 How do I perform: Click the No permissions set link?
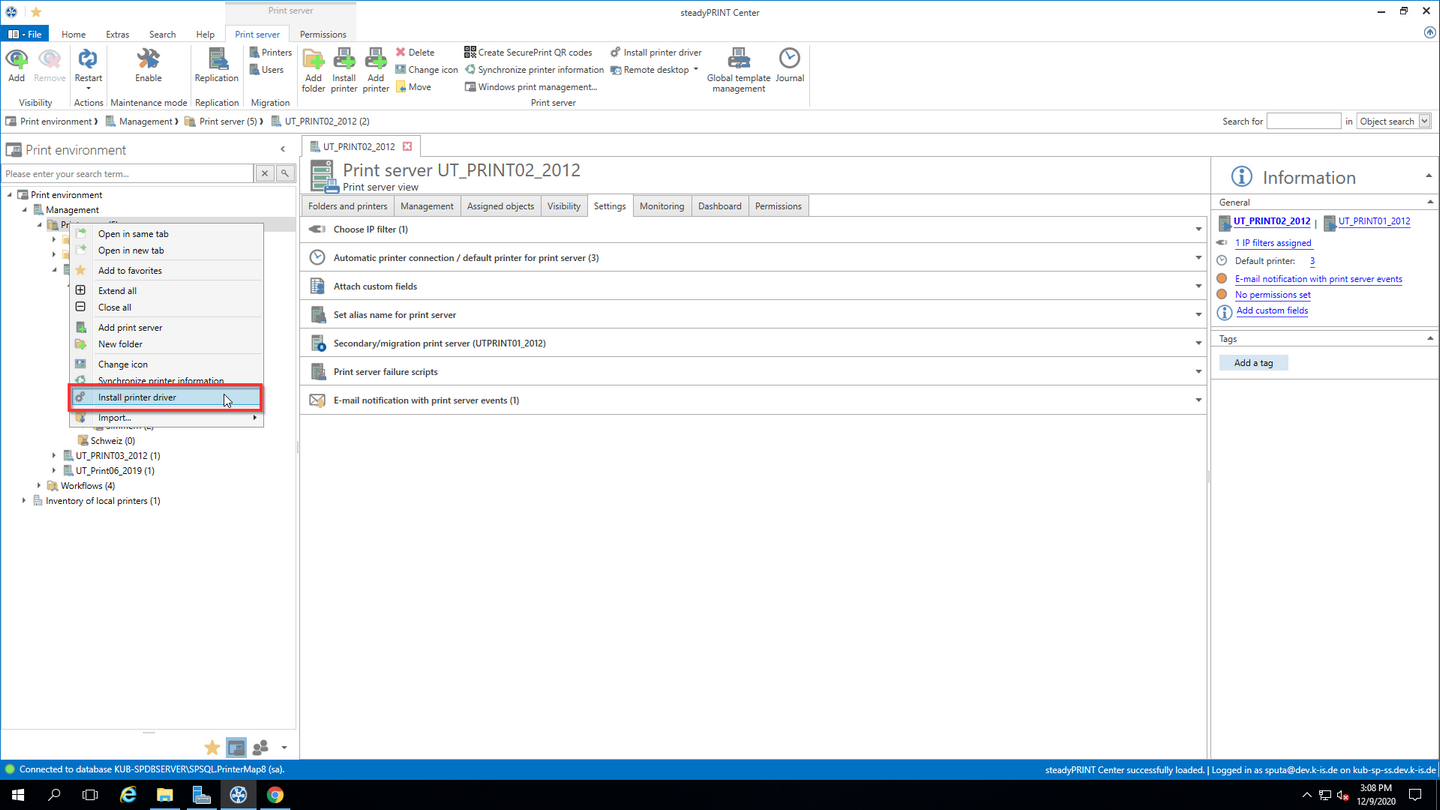pyautogui.click(x=1272, y=295)
